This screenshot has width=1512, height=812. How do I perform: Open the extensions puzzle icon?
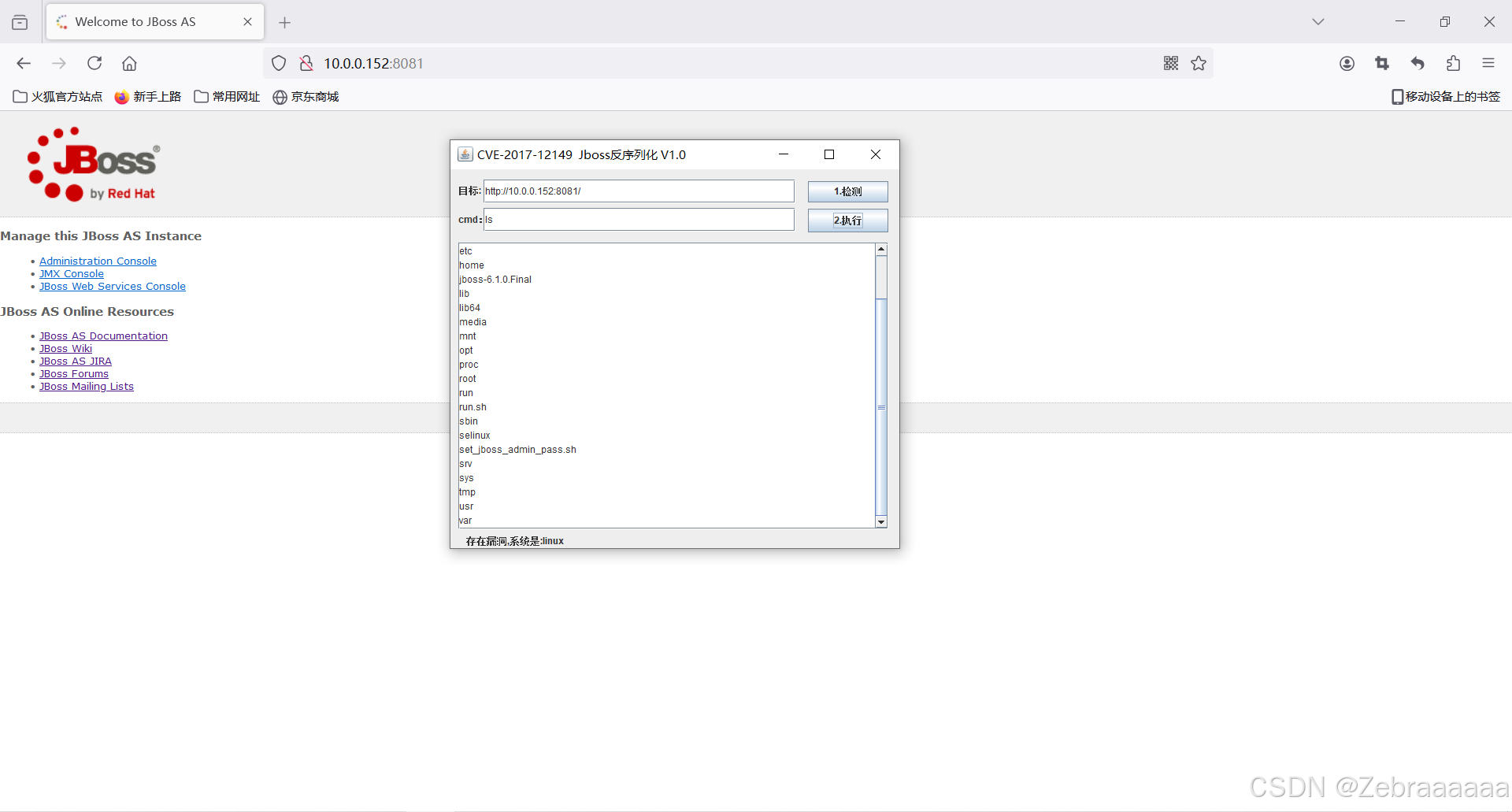click(1453, 63)
